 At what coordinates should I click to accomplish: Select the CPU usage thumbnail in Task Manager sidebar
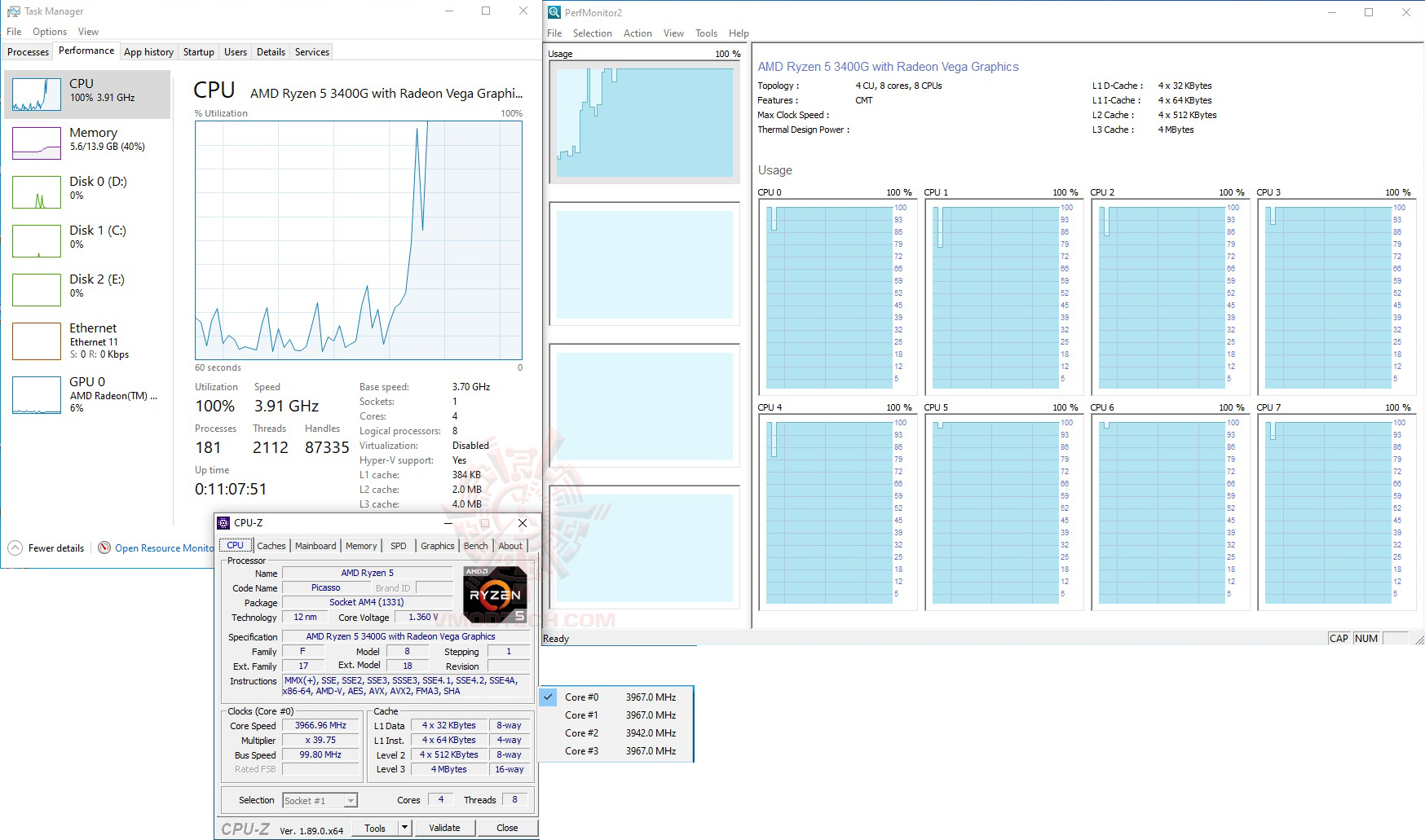37,95
